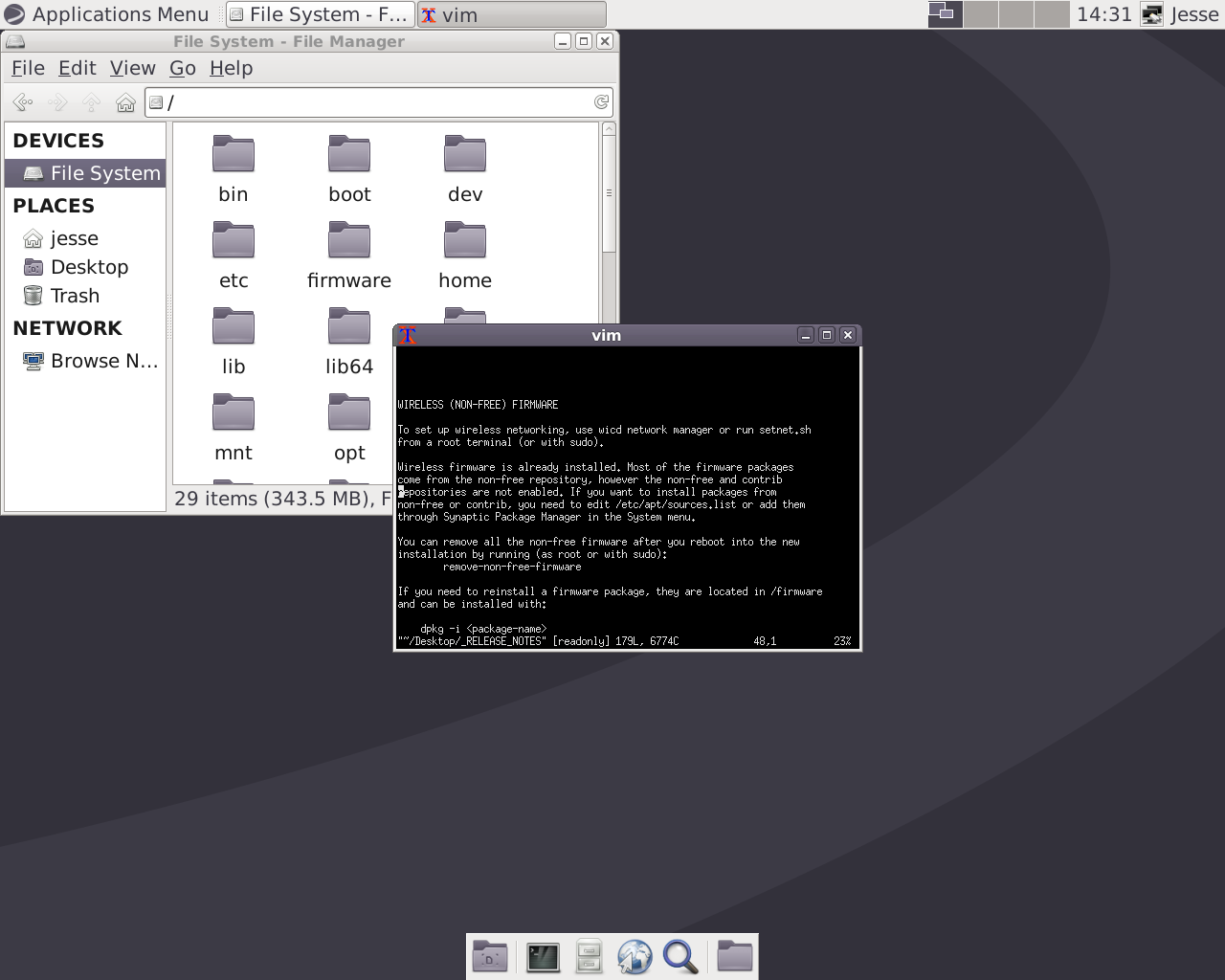
Task: Select jesse home in Places
Action: tap(85, 238)
